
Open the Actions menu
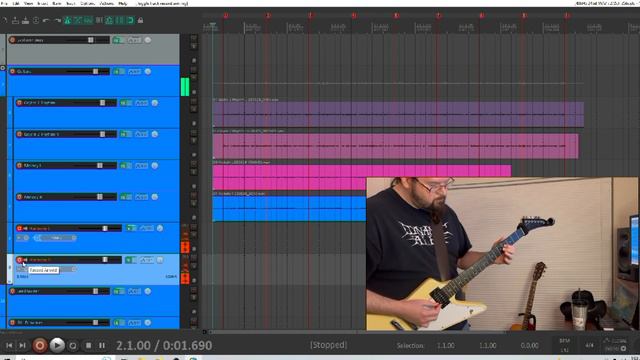(107, 3)
